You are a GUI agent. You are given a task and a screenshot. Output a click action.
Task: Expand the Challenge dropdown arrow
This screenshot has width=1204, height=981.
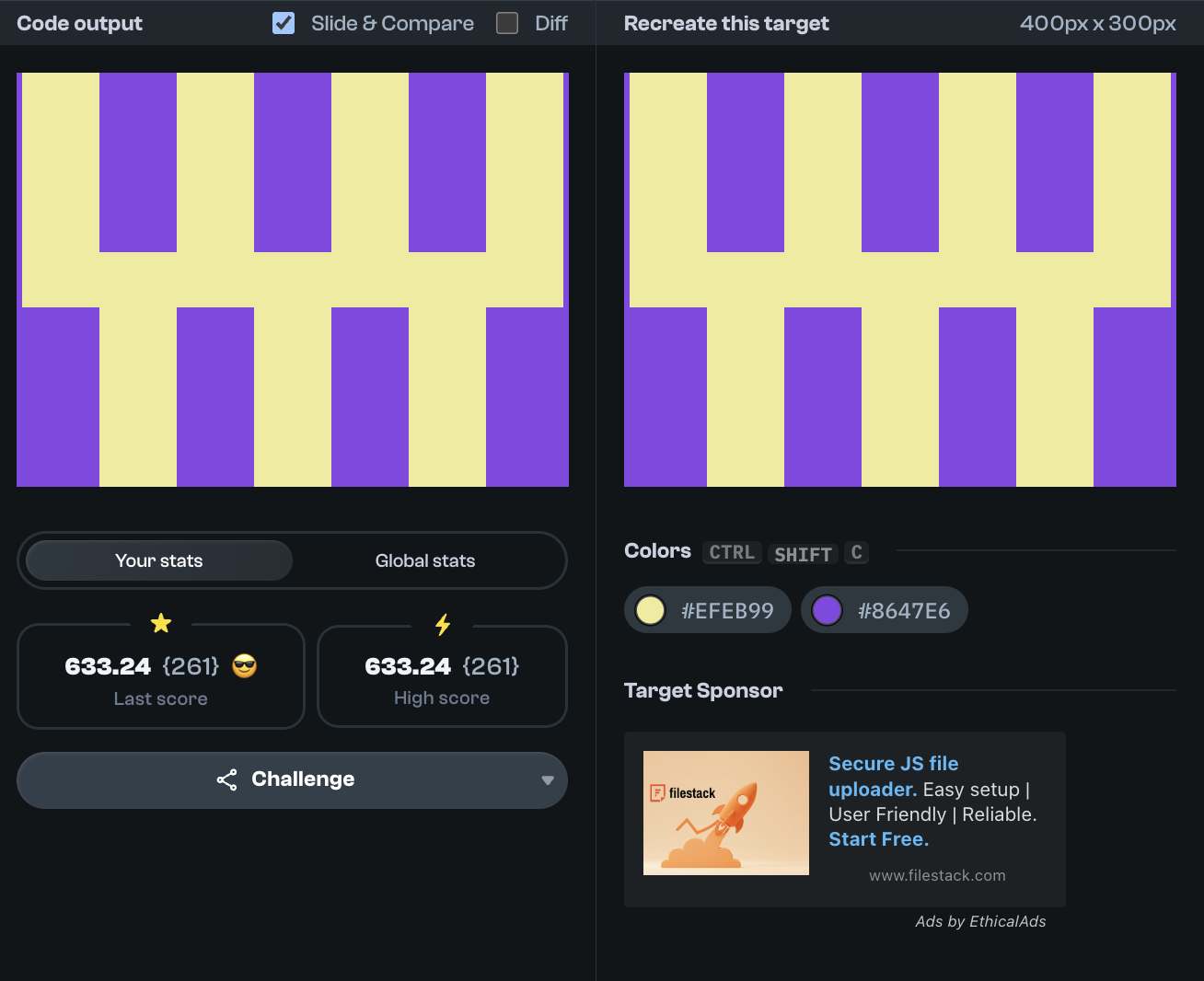click(x=548, y=780)
